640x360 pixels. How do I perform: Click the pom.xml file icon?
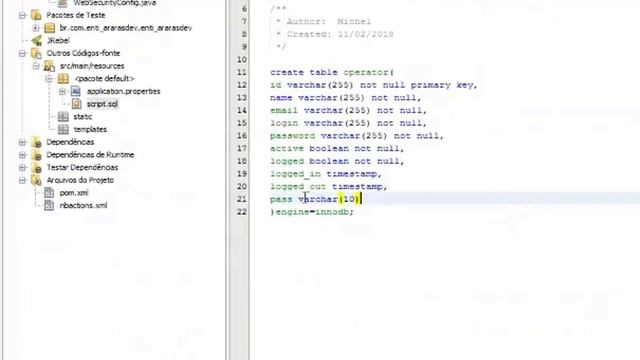(49, 193)
